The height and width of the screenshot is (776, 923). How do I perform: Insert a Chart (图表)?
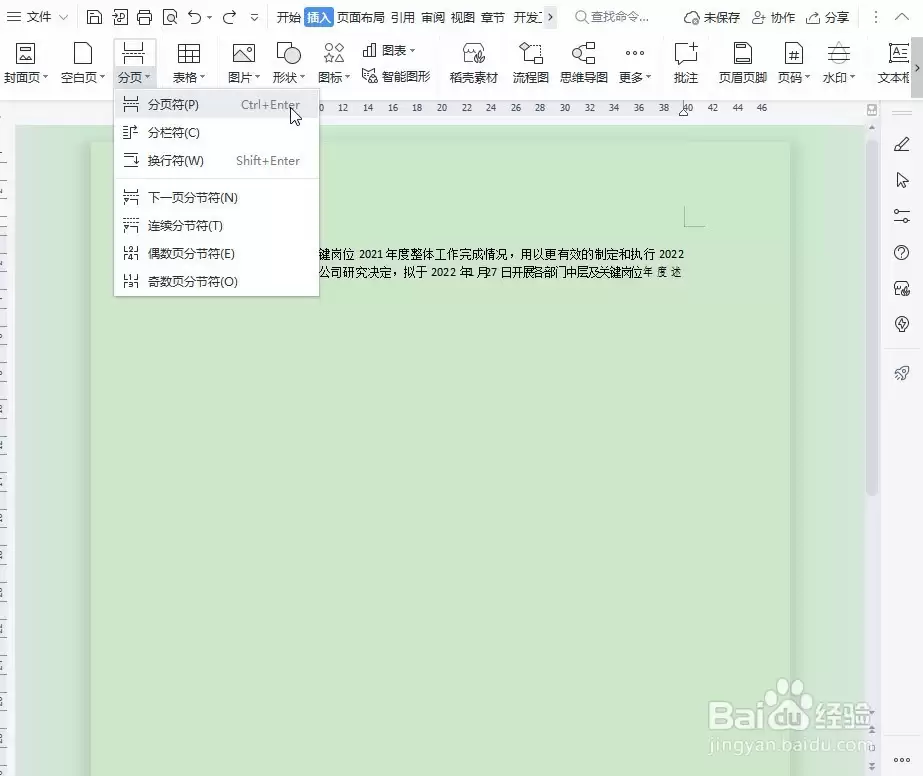(387, 51)
